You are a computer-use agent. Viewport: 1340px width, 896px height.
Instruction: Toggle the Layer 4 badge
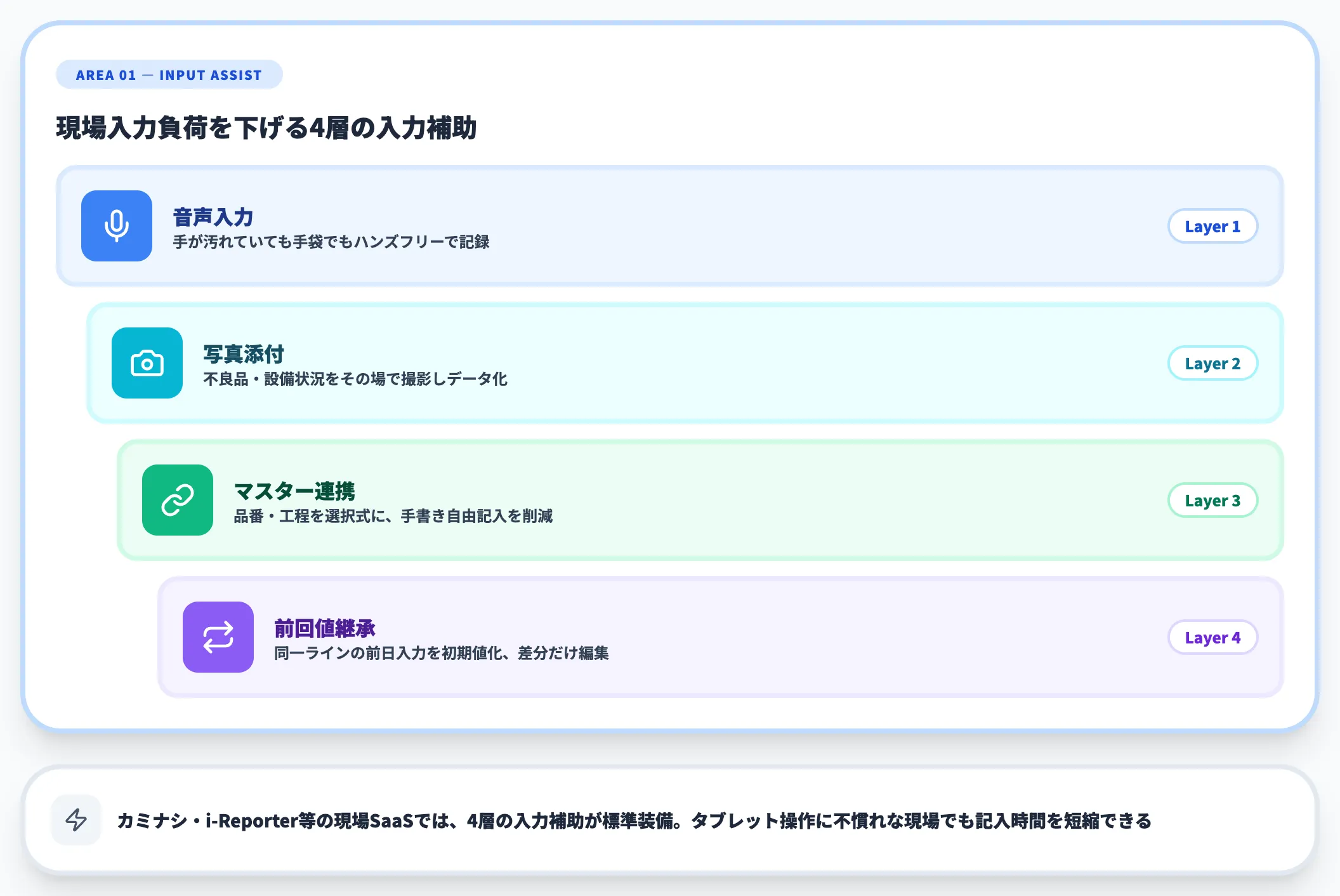(1212, 637)
